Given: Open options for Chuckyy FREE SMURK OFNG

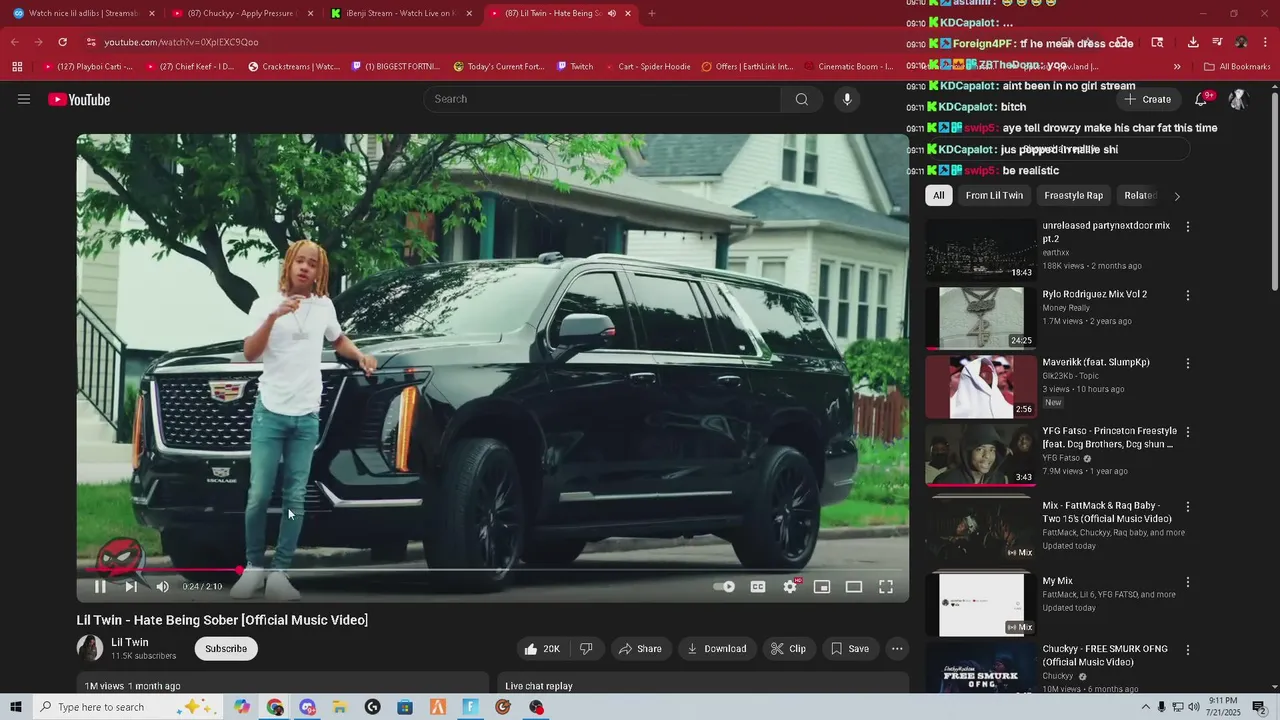Looking at the screenshot, I should [x=1188, y=650].
